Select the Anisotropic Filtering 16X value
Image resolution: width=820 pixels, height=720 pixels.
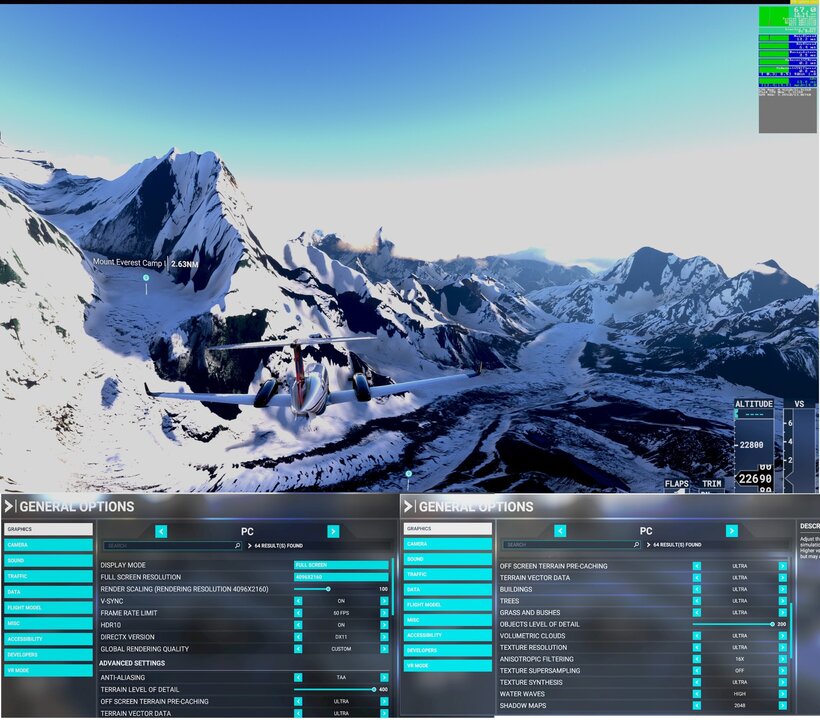click(x=740, y=659)
